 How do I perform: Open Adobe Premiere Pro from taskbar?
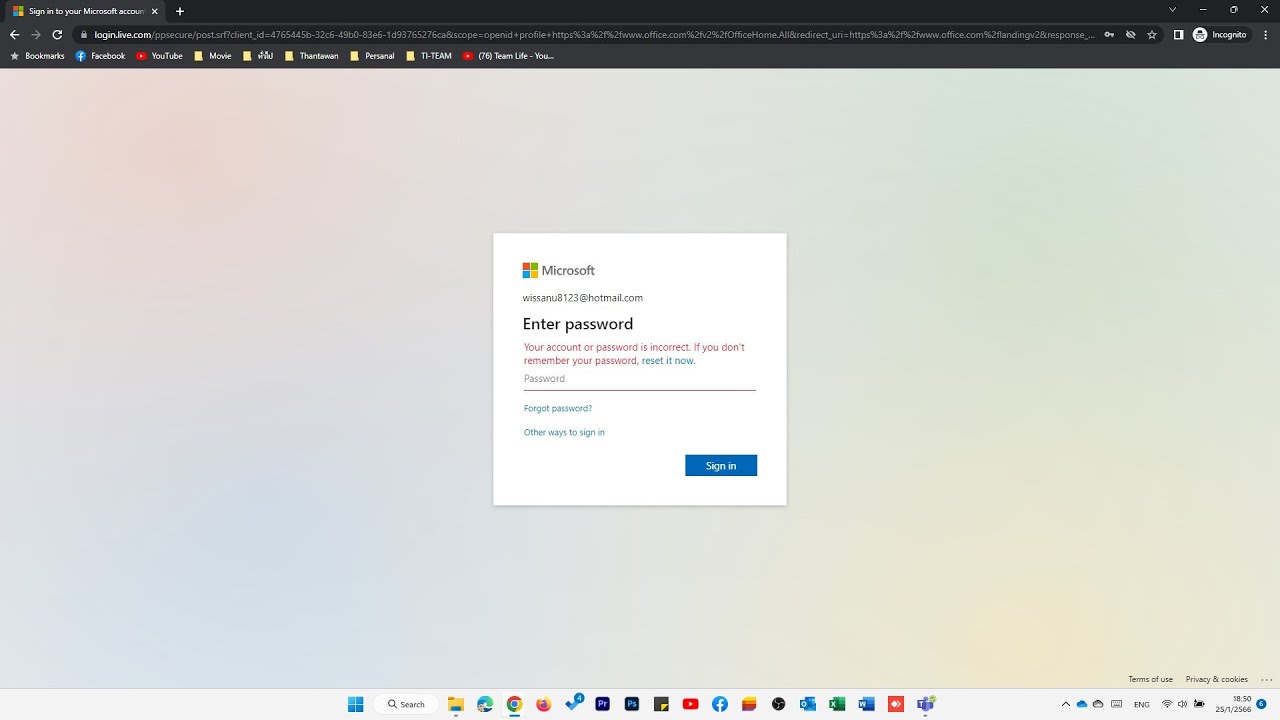[x=603, y=704]
